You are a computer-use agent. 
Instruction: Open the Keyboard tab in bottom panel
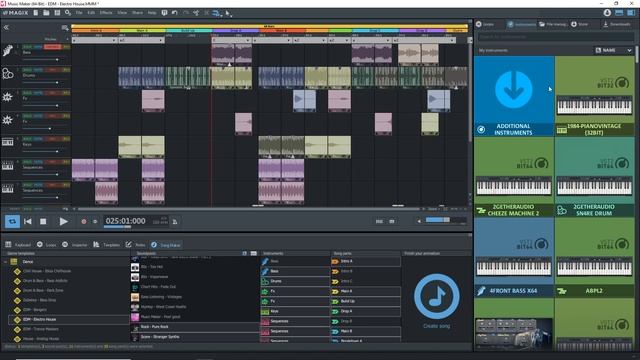point(18,245)
